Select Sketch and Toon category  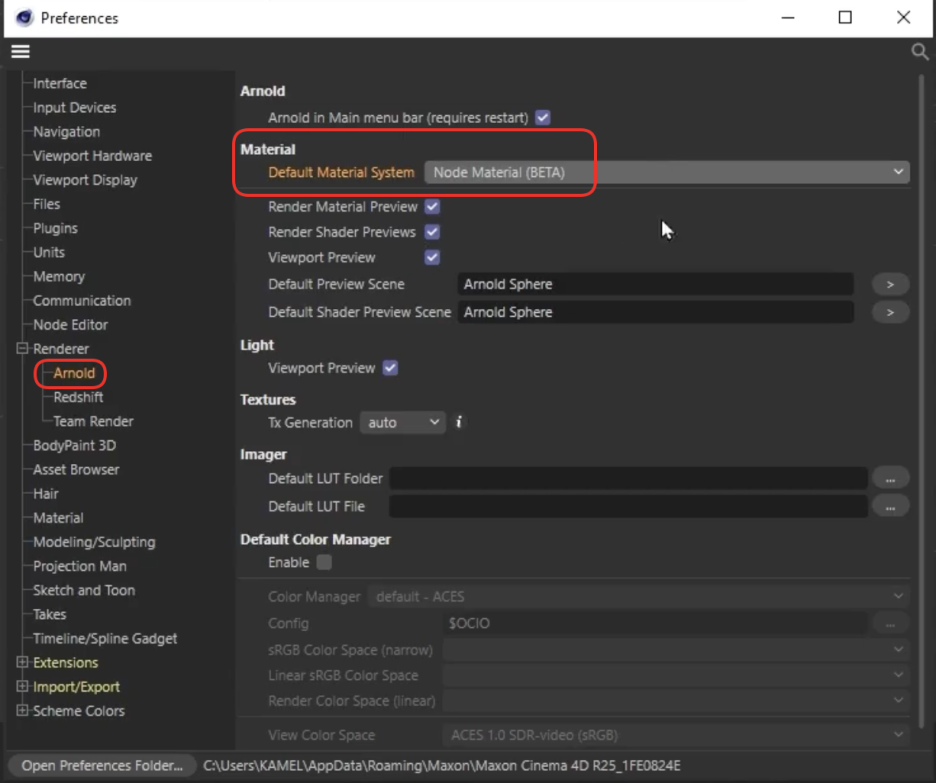pos(84,590)
